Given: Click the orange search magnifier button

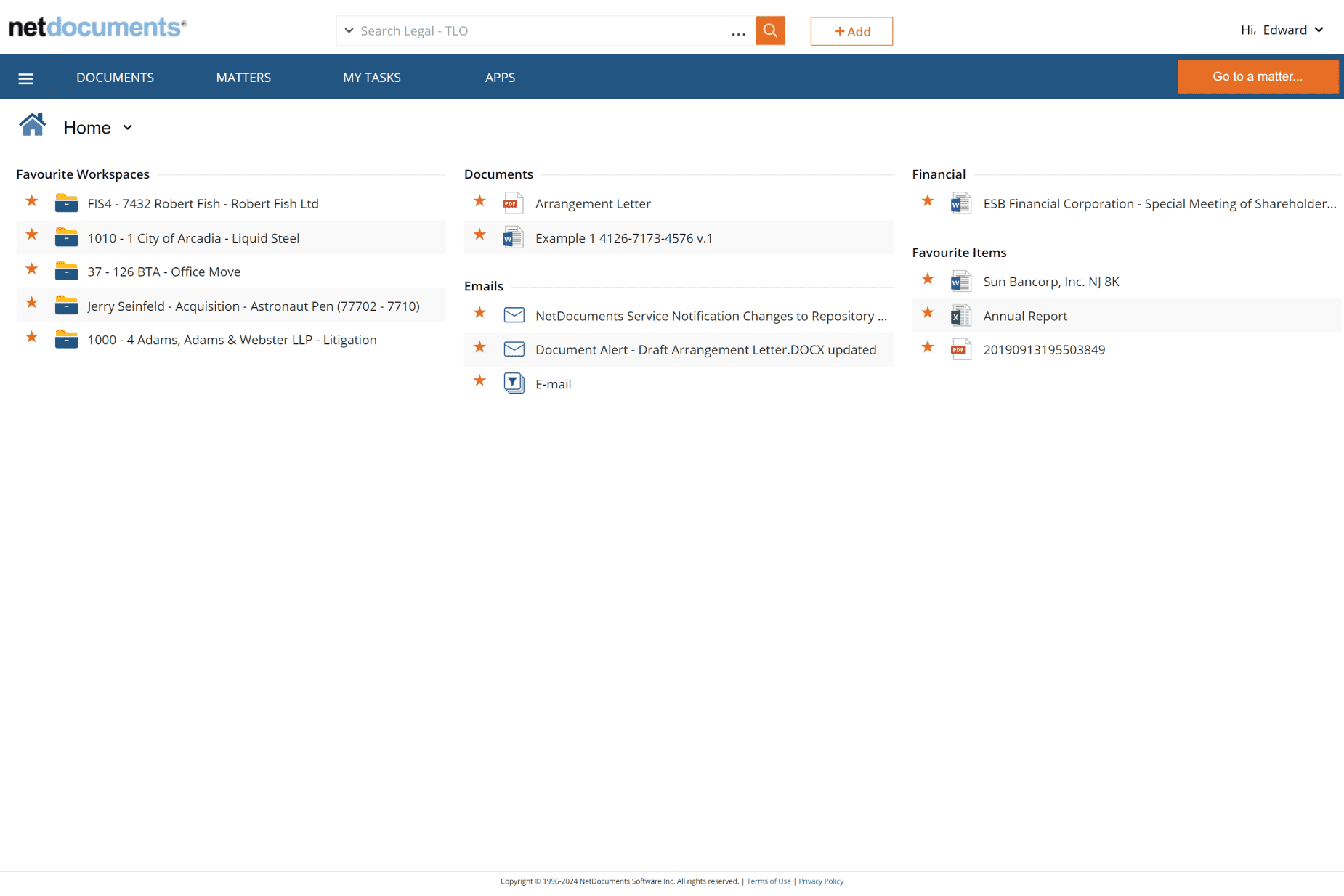Looking at the screenshot, I should click(769, 30).
